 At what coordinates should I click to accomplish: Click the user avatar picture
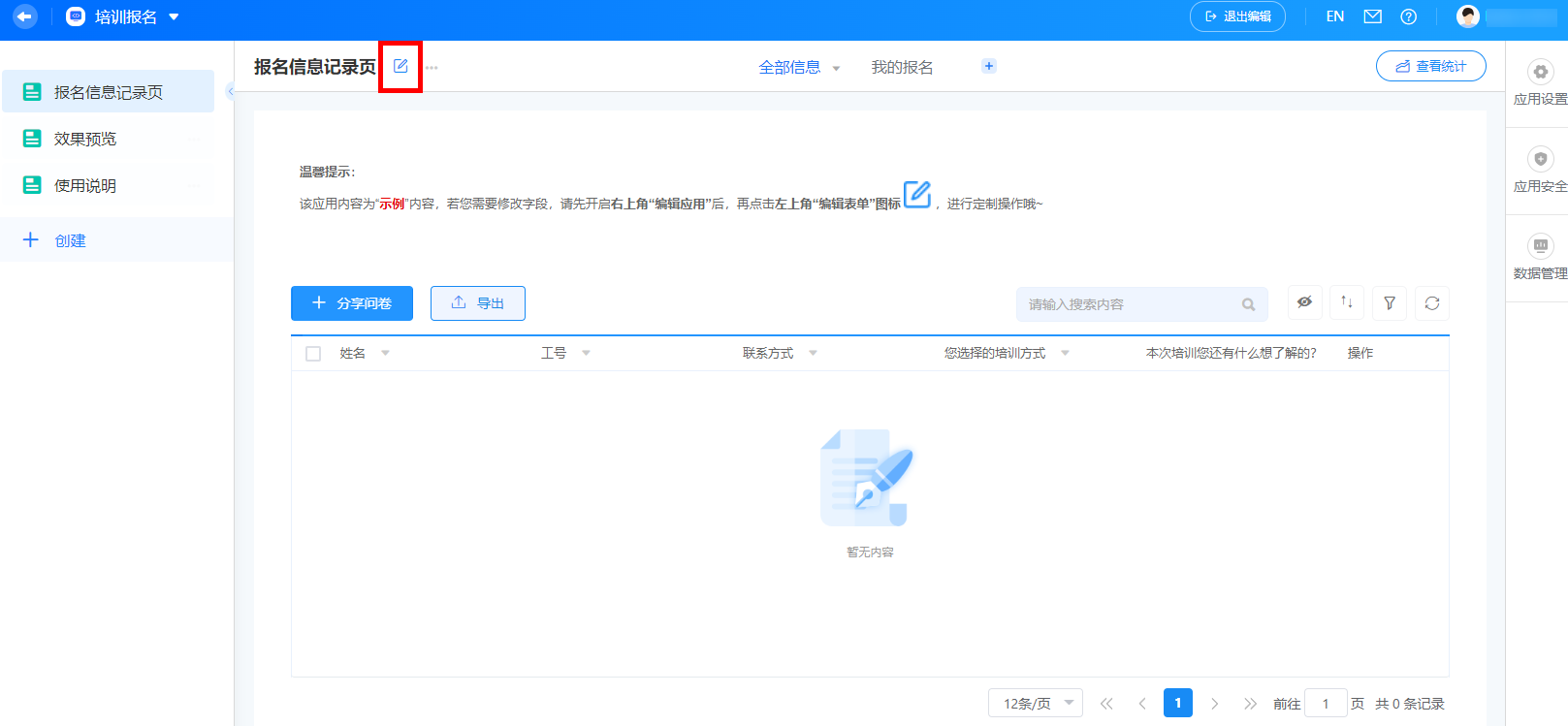(1468, 16)
